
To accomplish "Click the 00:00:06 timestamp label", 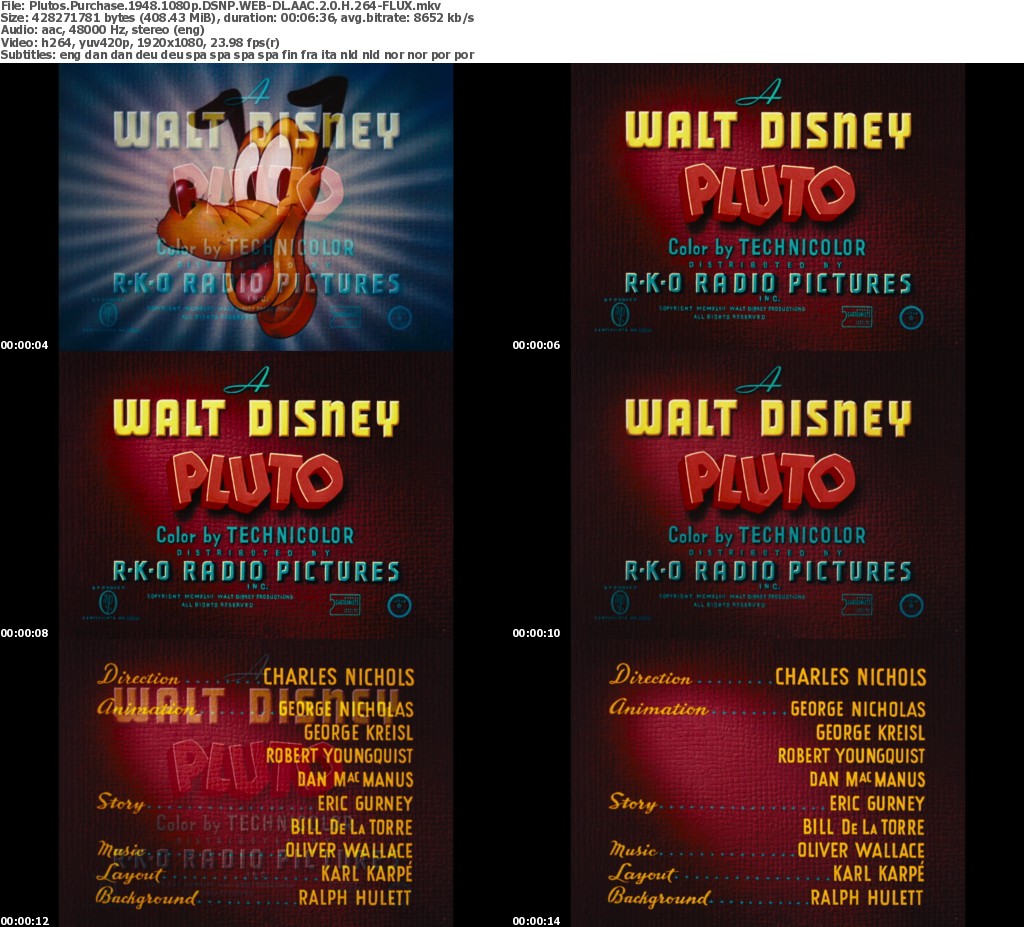I will [536, 345].
